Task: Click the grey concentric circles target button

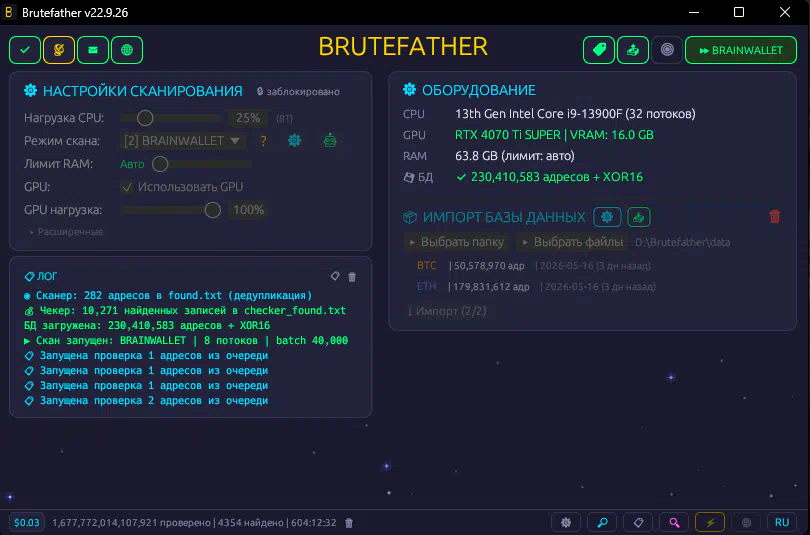Action: pyautogui.click(x=667, y=50)
